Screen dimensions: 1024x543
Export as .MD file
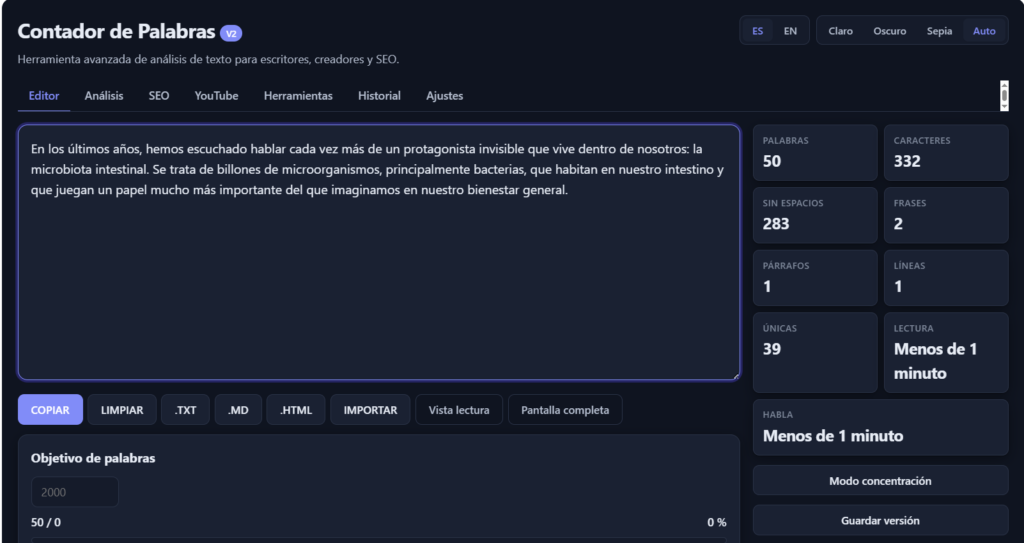(x=238, y=410)
